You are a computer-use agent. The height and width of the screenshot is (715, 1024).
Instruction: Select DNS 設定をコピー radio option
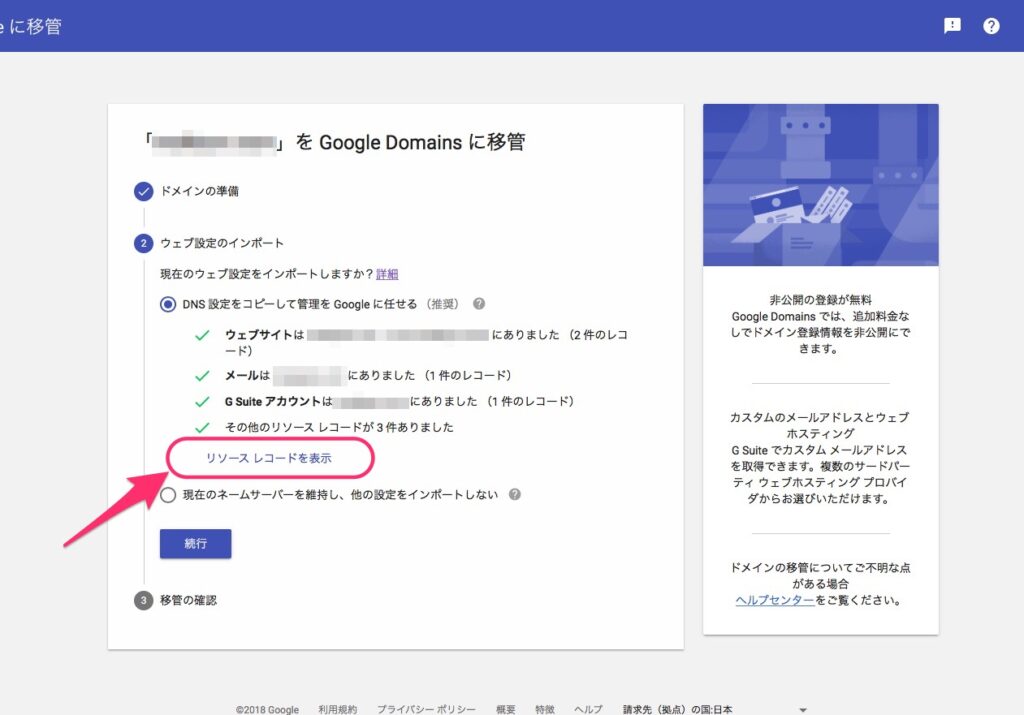tap(168, 304)
